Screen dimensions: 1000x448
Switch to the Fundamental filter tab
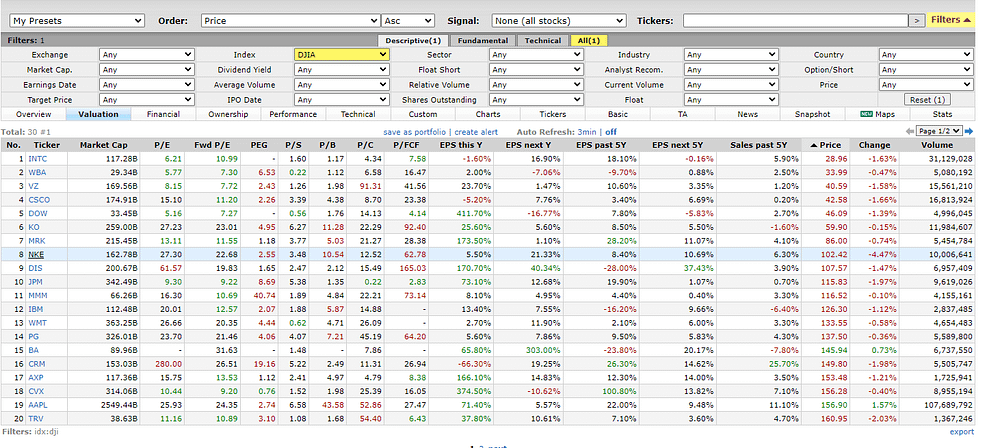483,40
